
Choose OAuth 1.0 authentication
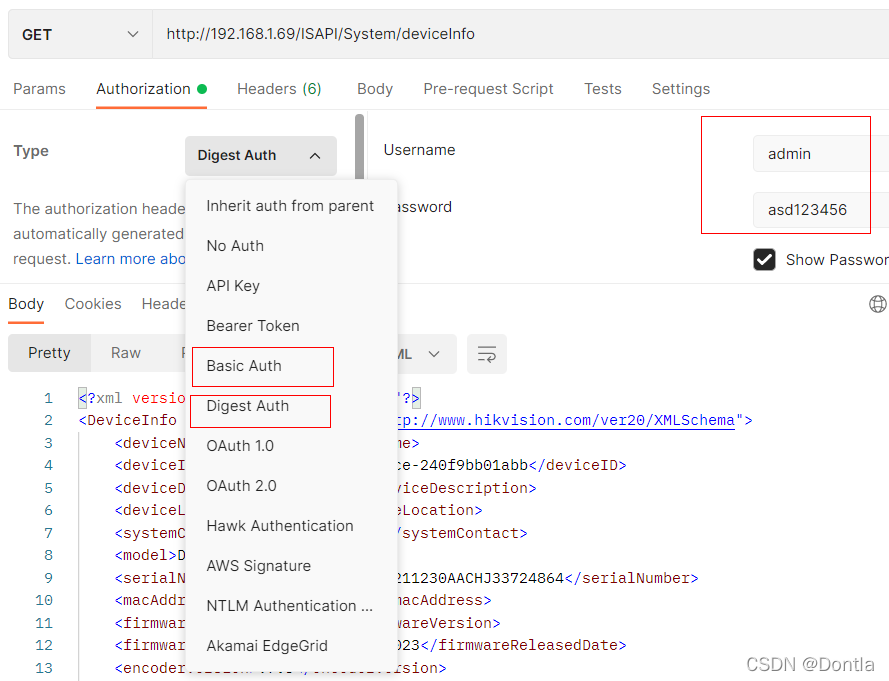click(239, 445)
